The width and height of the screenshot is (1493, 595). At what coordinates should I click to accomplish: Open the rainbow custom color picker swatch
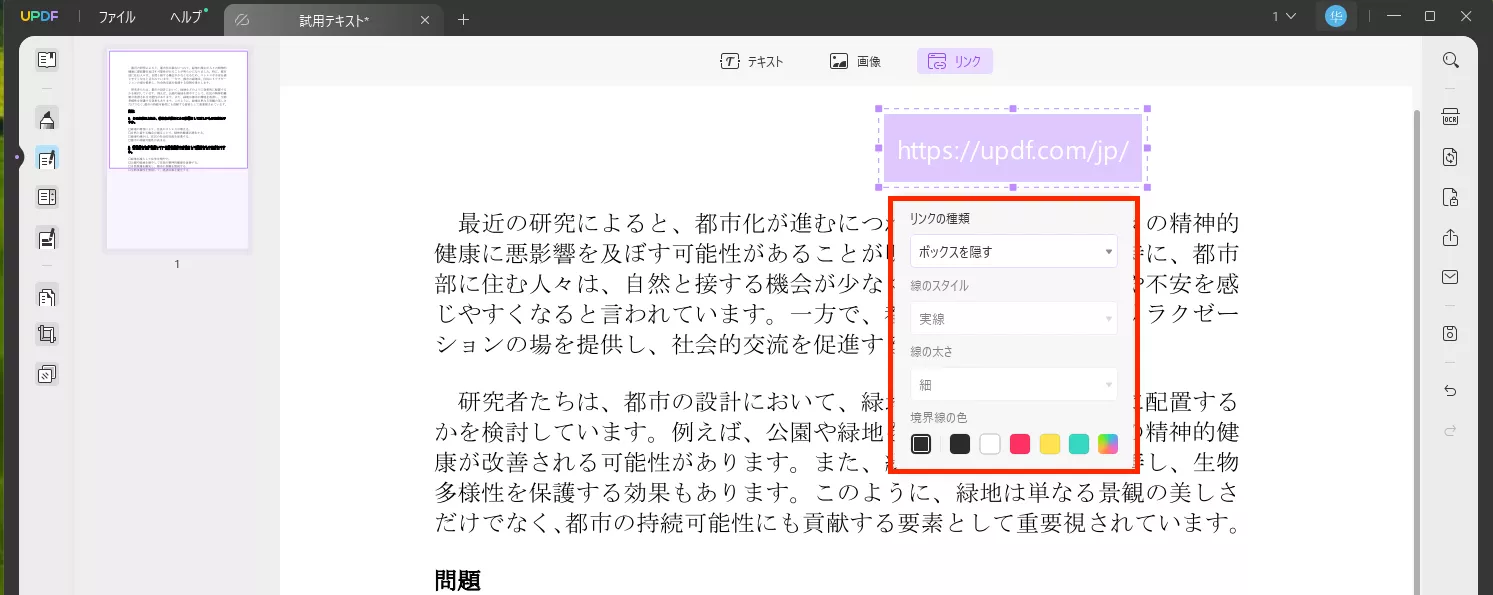(x=1108, y=444)
